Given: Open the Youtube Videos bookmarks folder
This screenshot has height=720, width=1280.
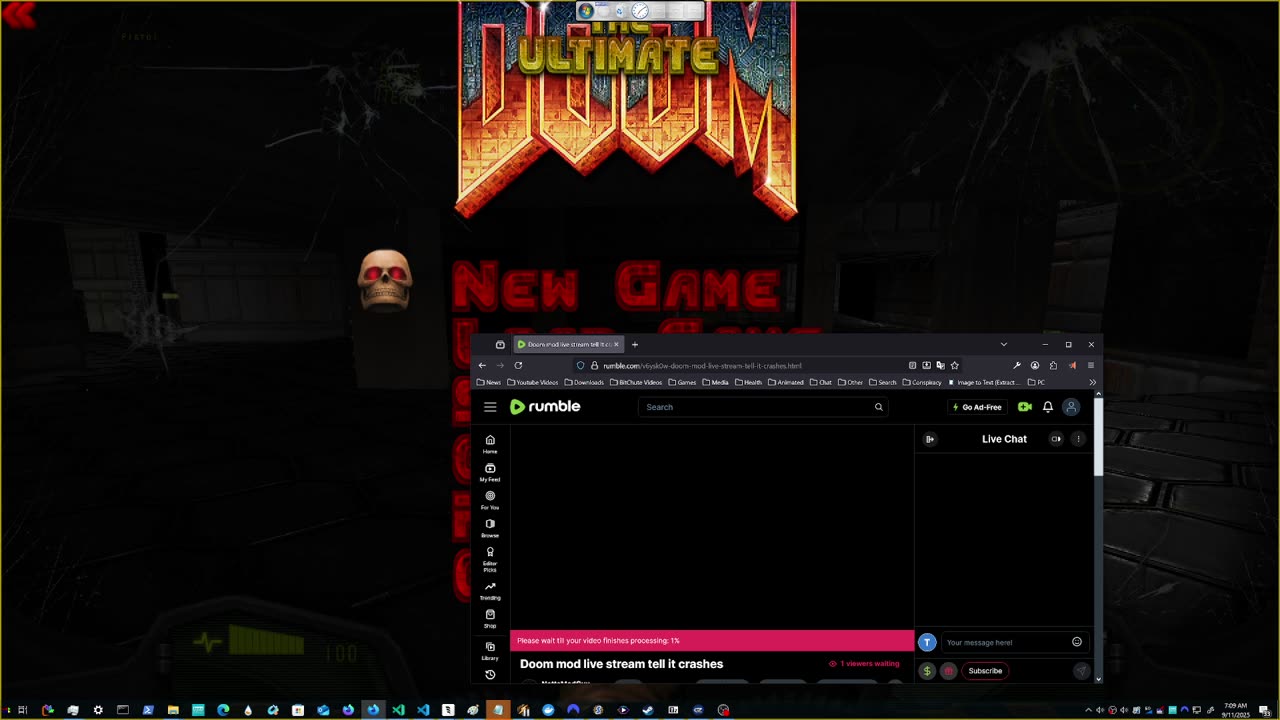Looking at the screenshot, I should (533, 382).
